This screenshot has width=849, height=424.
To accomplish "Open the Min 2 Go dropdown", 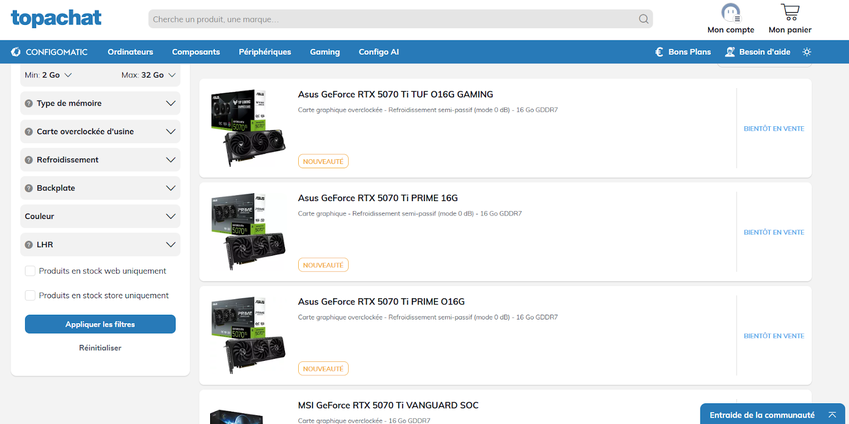I will coord(52,75).
